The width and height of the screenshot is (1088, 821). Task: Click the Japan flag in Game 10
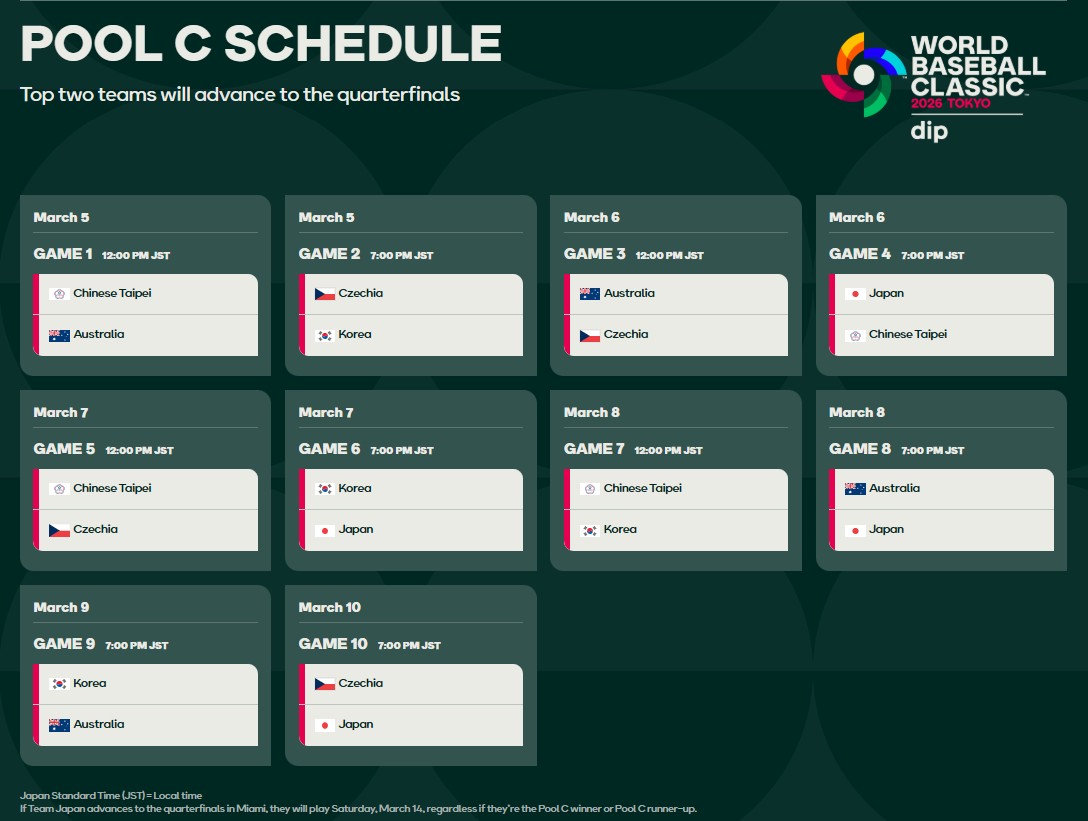(324, 725)
